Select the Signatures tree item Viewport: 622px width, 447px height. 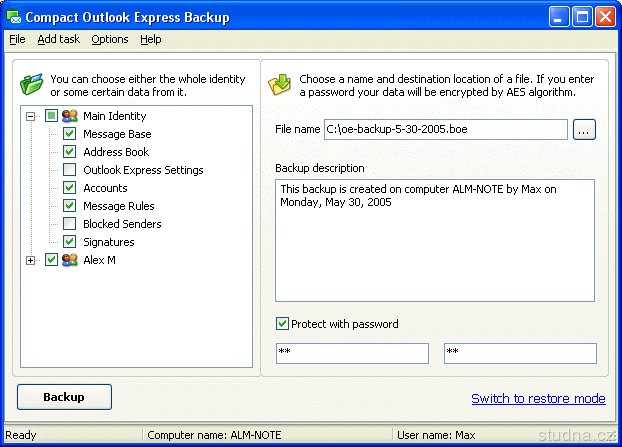(x=109, y=242)
